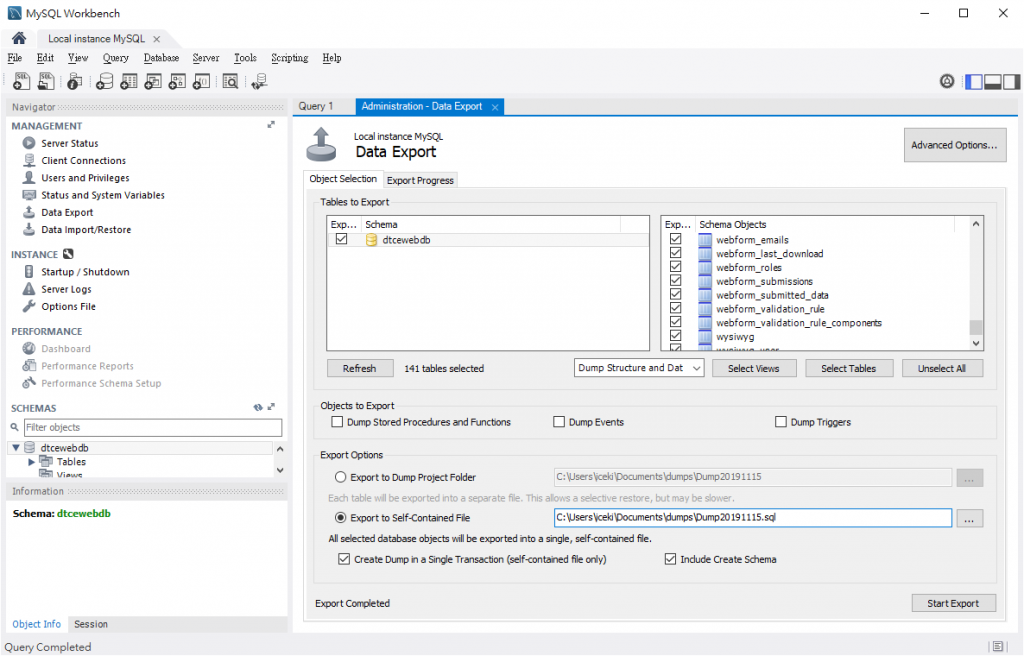This screenshot has width=1024, height=656.
Task: Click Select Views button
Action: pos(754,369)
